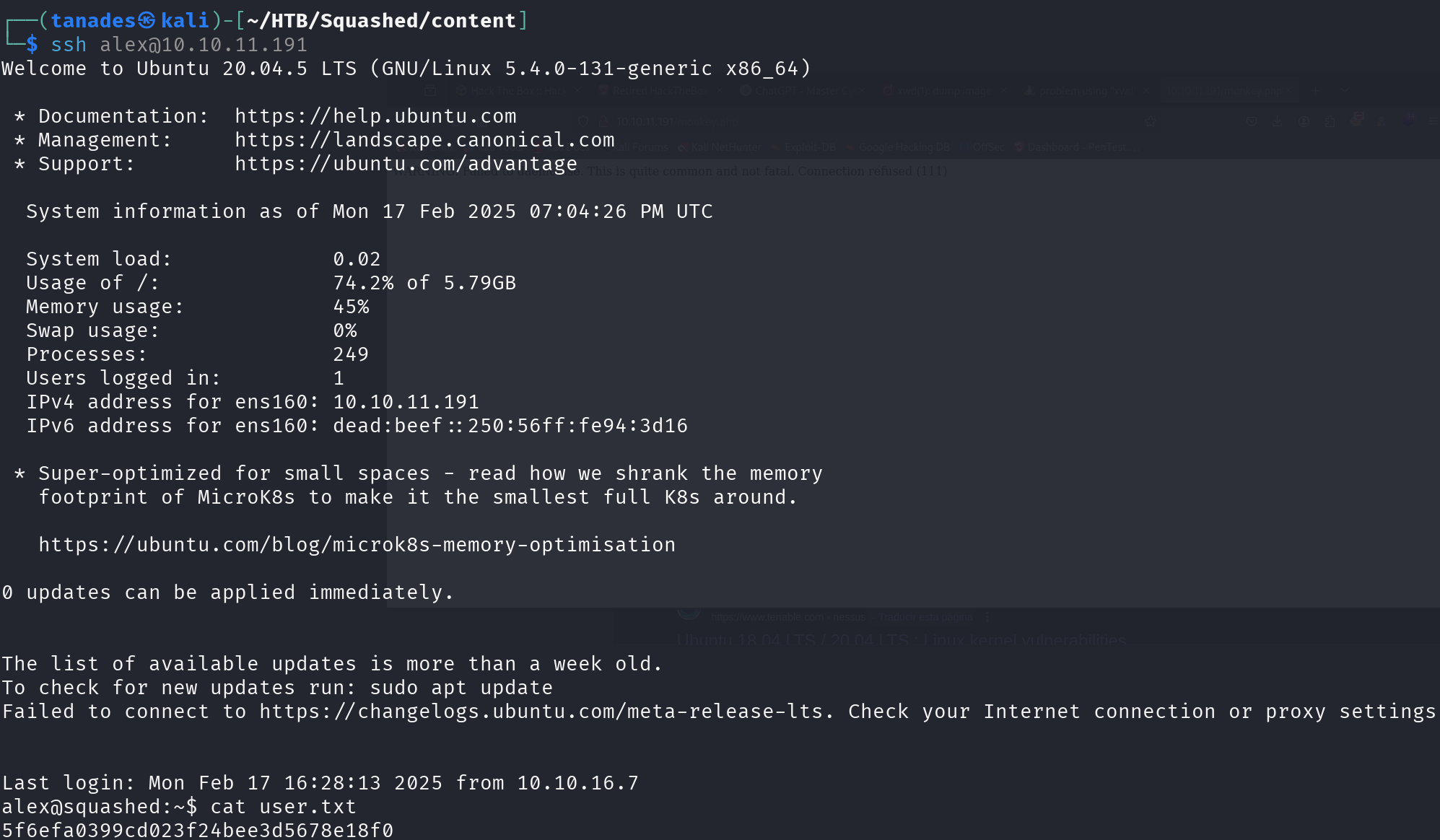Click the ssh command word in prompt
The image size is (1440, 840).
(x=69, y=45)
